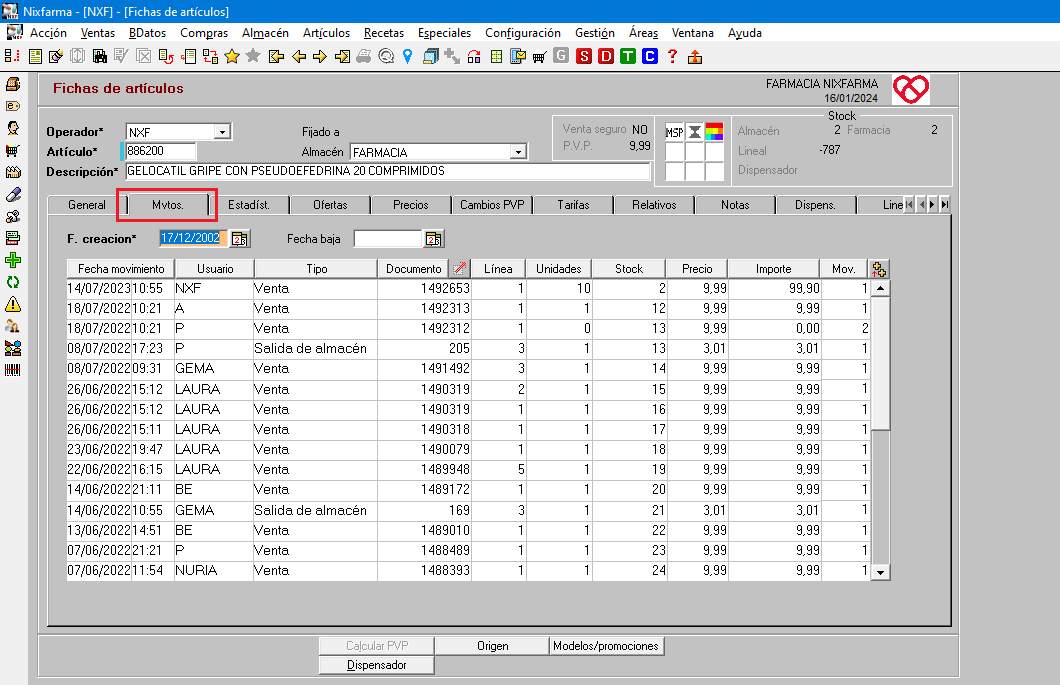Click the Calcular PVP button

pos(377,646)
